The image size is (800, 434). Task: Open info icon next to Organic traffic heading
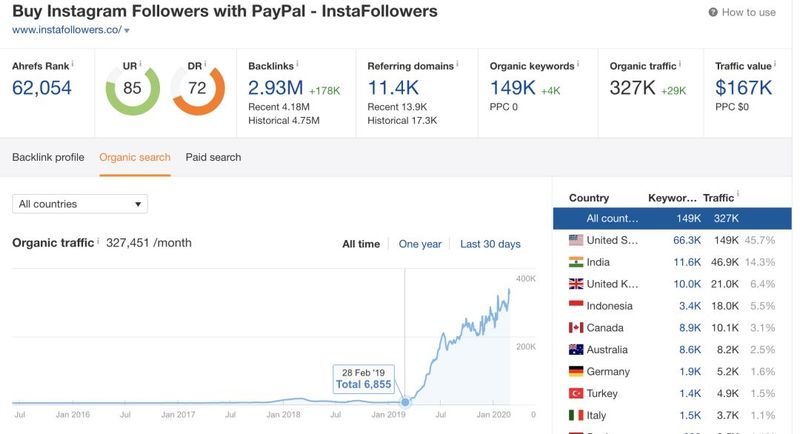pyautogui.click(x=98, y=240)
